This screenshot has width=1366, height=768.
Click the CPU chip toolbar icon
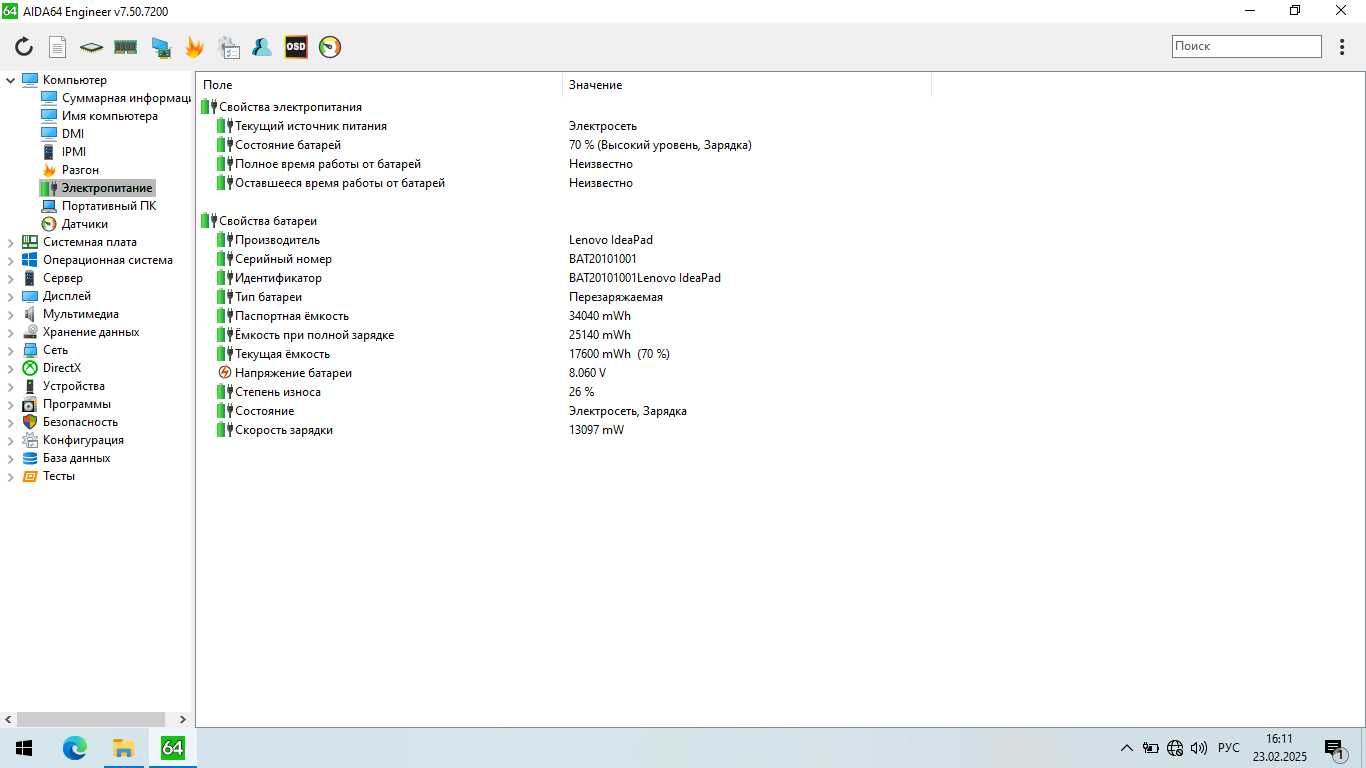91,47
